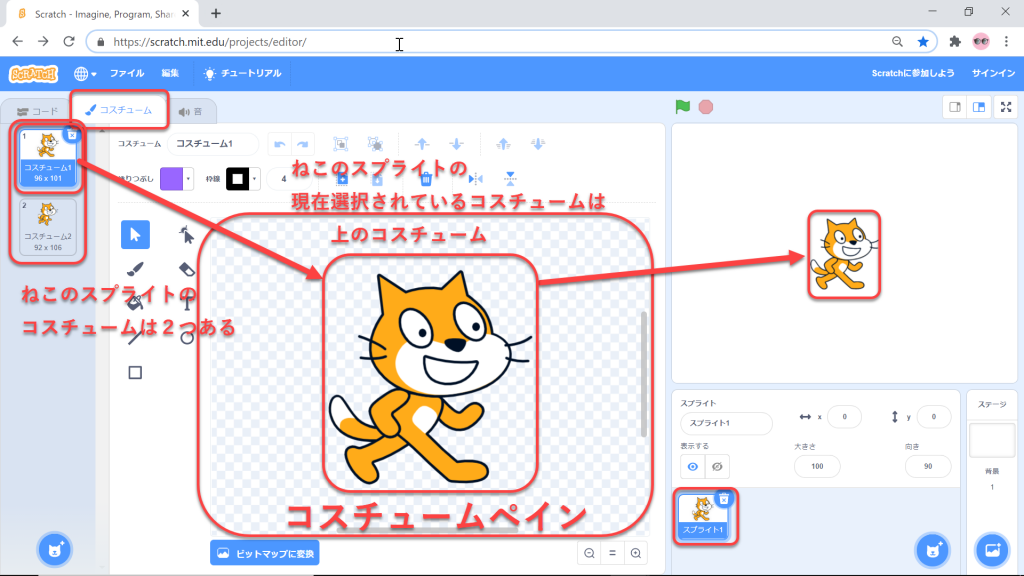1024x576 pixels.
Task: Click the Copy icon in paint toolbar
Action: [x=342, y=178]
